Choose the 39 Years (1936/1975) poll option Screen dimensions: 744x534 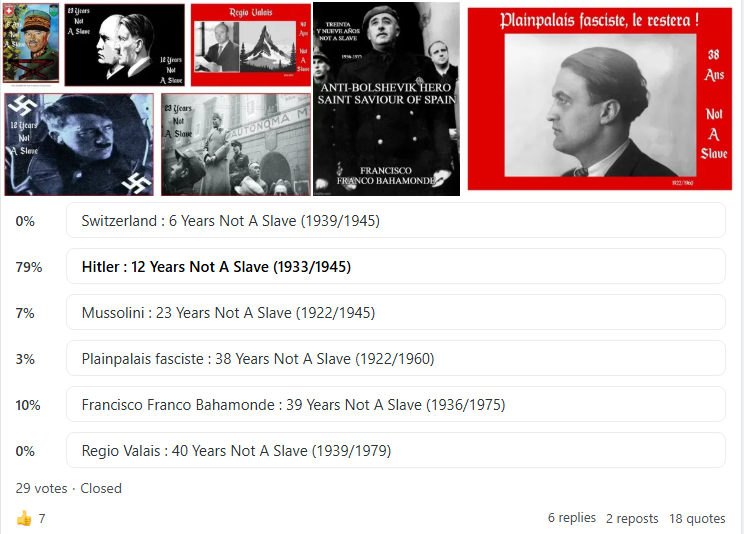coord(396,405)
